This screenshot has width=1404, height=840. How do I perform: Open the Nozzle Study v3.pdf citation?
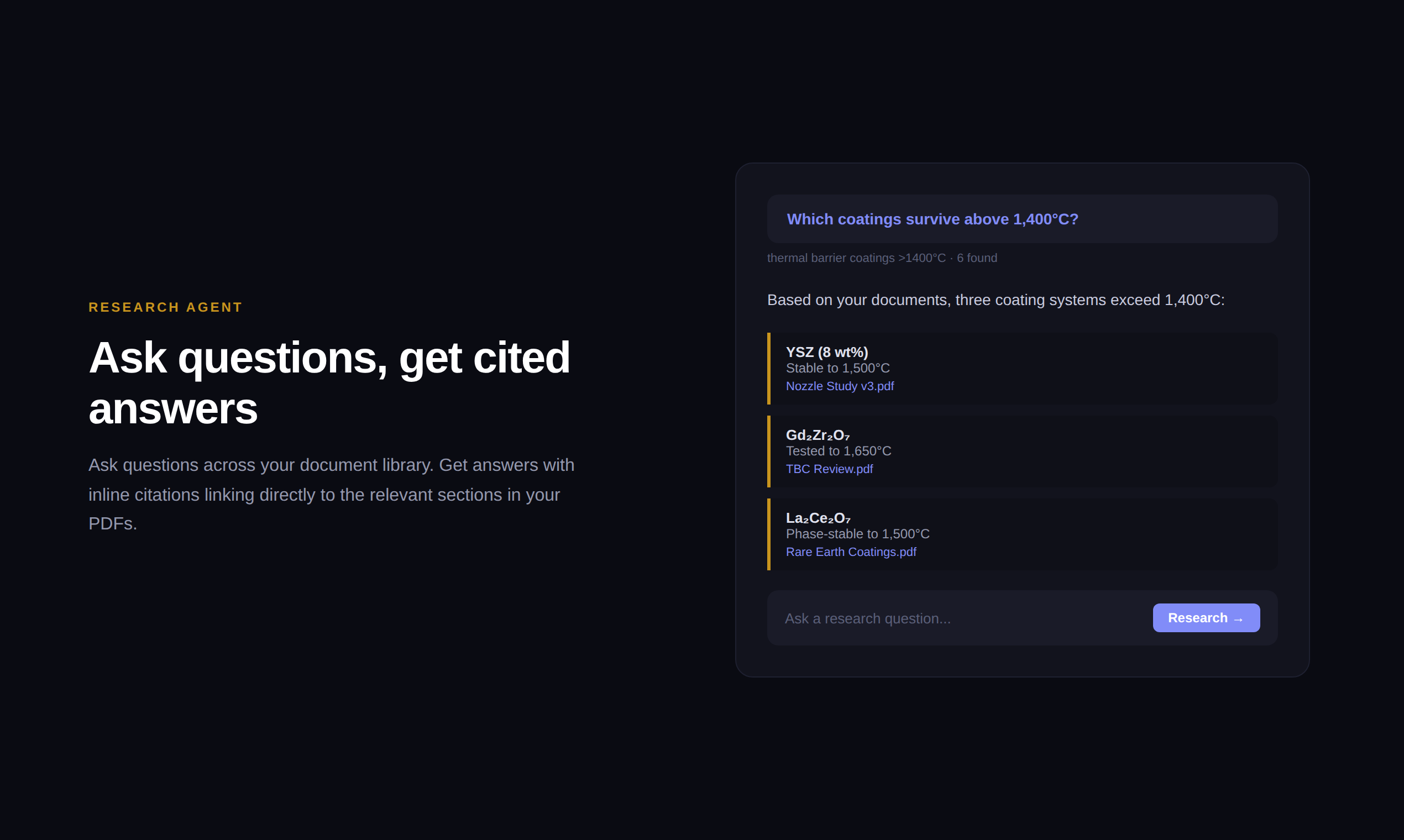[840, 386]
